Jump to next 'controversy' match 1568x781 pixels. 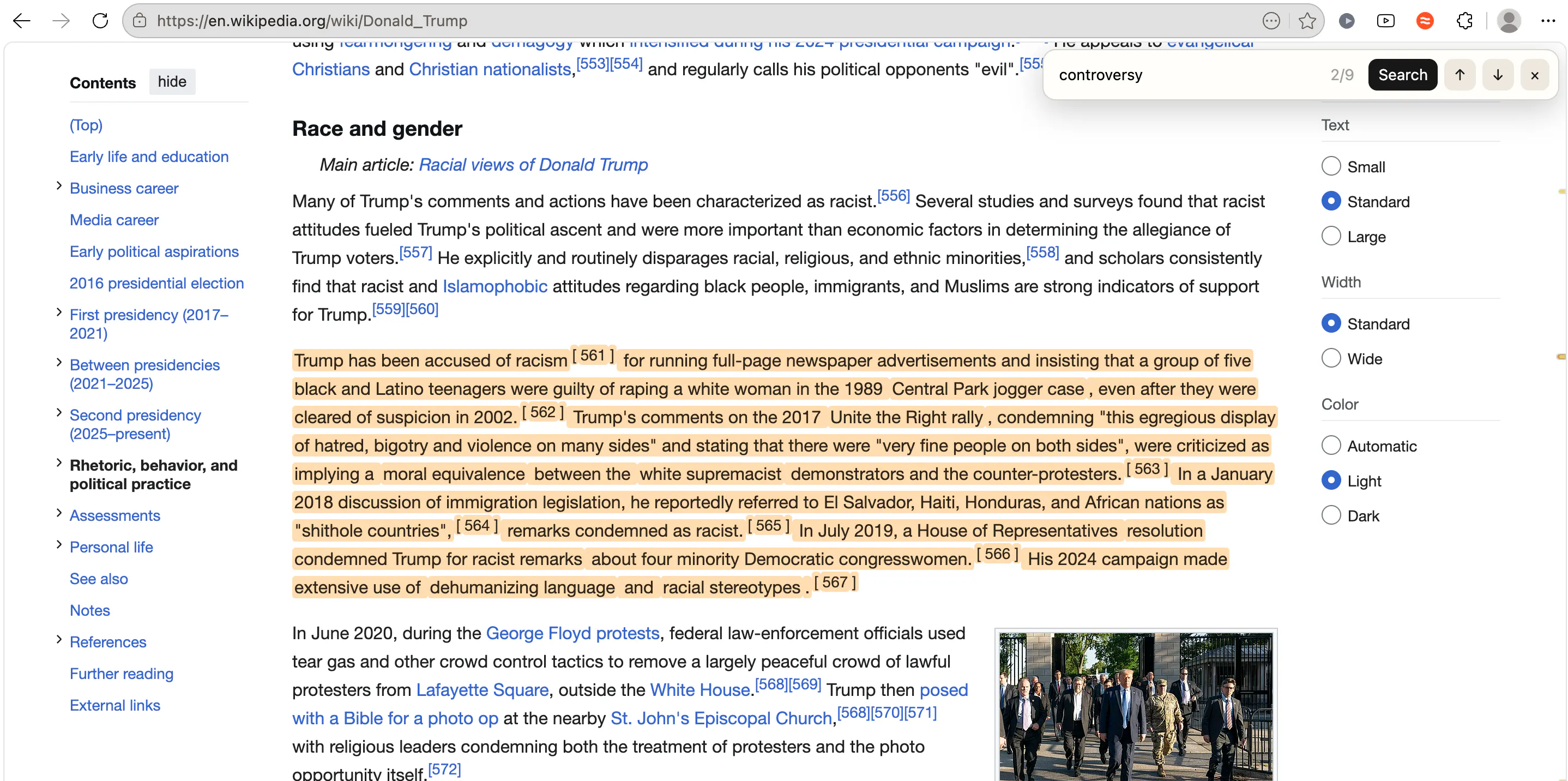(1497, 75)
